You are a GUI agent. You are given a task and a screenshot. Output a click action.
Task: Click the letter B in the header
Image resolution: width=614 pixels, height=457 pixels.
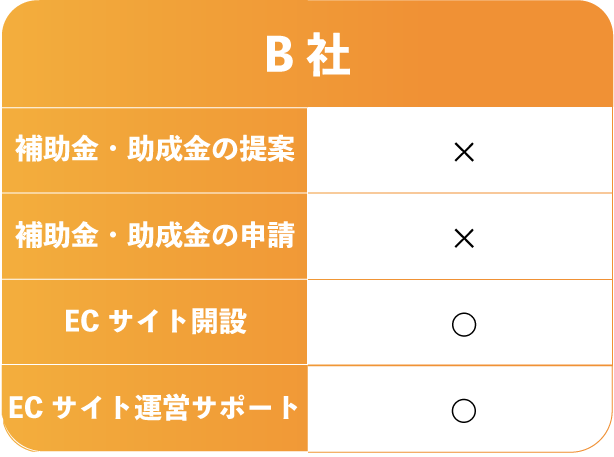279,57
